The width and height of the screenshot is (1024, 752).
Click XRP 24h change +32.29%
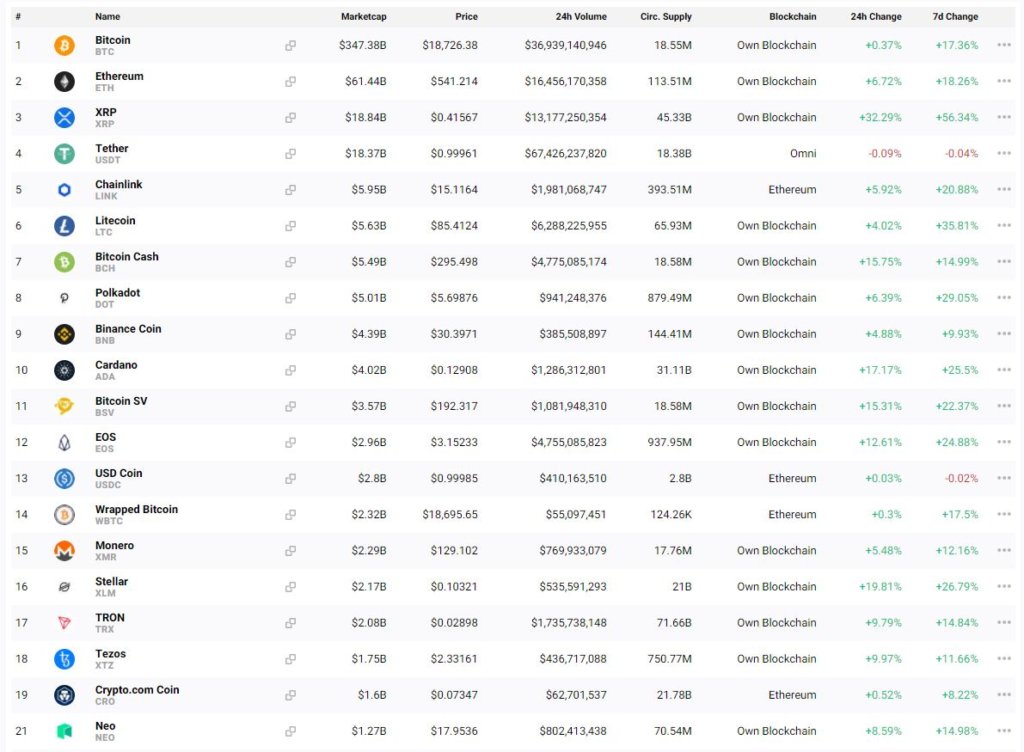[x=880, y=118]
